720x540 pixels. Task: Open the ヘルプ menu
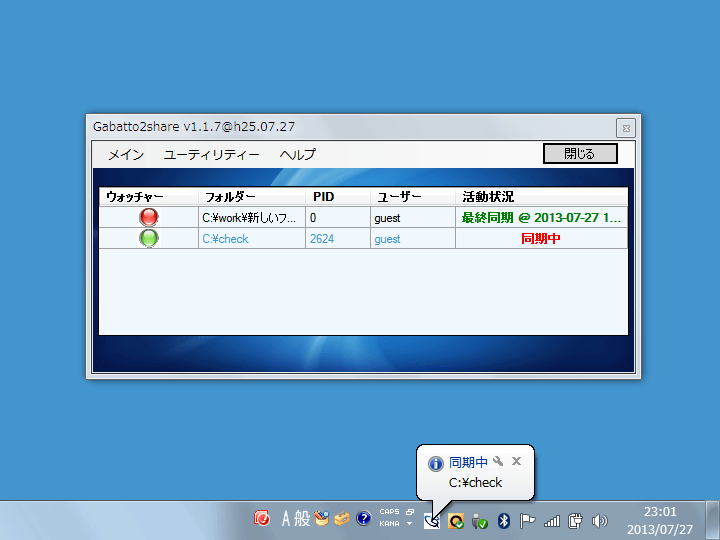297,154
